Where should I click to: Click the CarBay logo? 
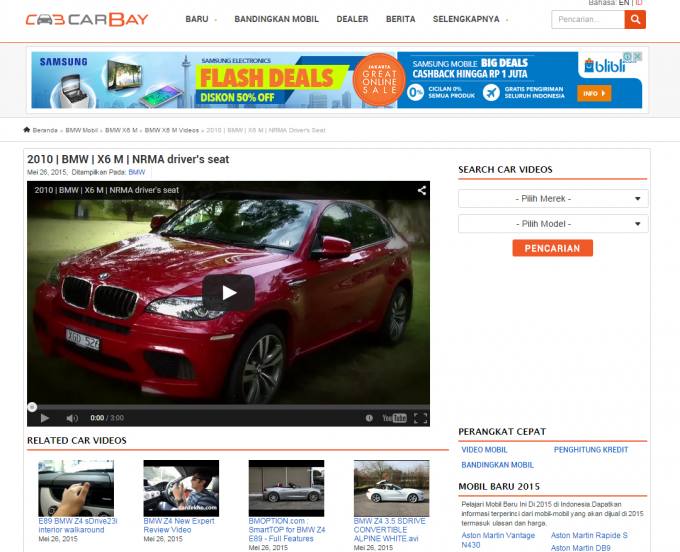pos(87,20)
